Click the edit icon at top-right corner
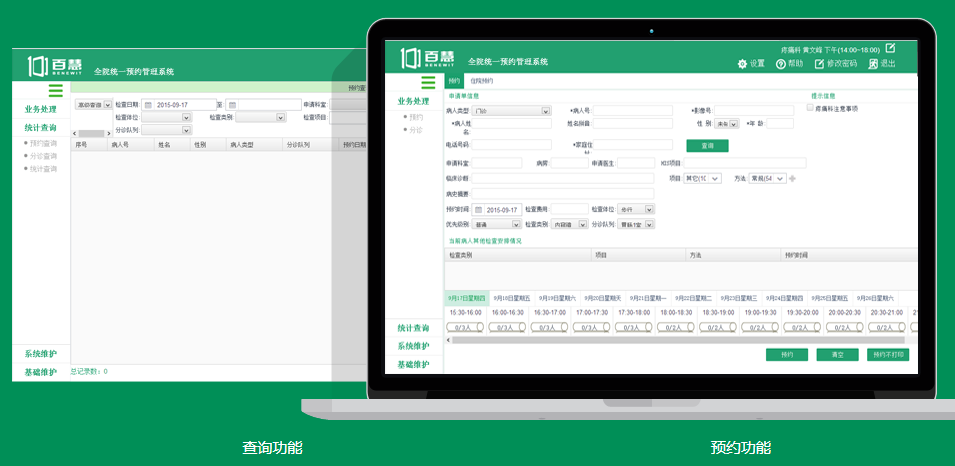The width and height of the screenshot is (955, 466). pos(890,49)
